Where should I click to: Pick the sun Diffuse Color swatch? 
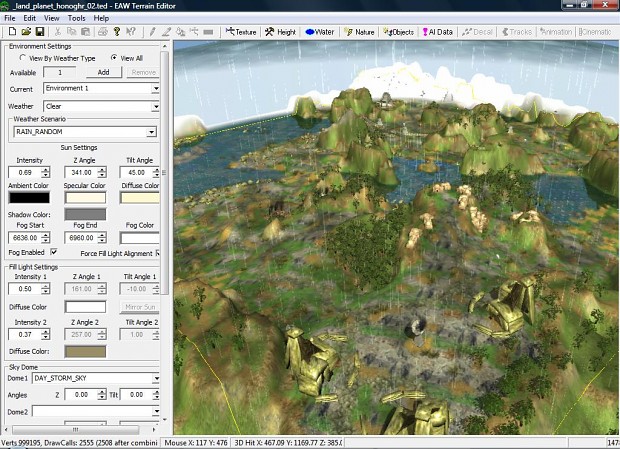(x=140, y=198)
